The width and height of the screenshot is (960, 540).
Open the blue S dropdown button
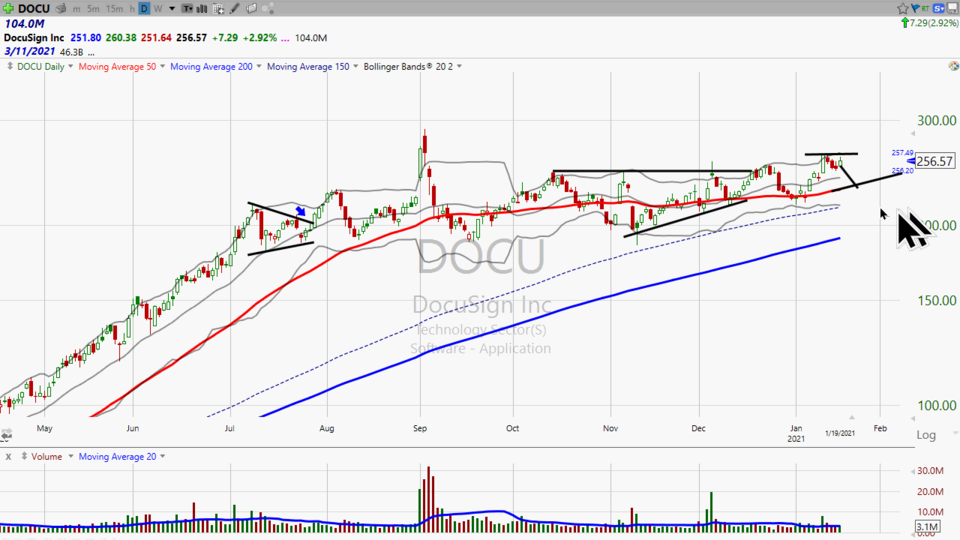coord(939,8)
